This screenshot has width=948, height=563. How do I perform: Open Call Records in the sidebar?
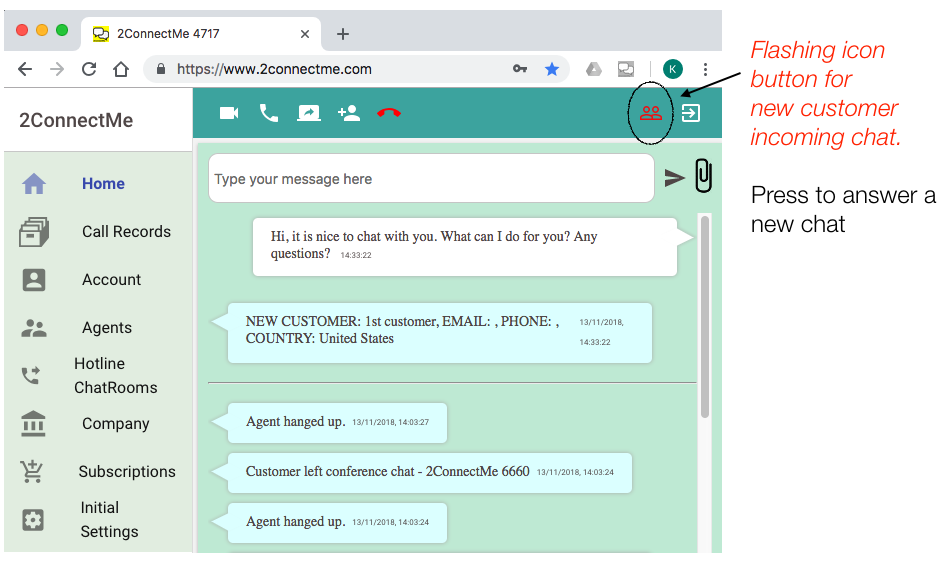(x=126, y=232)
